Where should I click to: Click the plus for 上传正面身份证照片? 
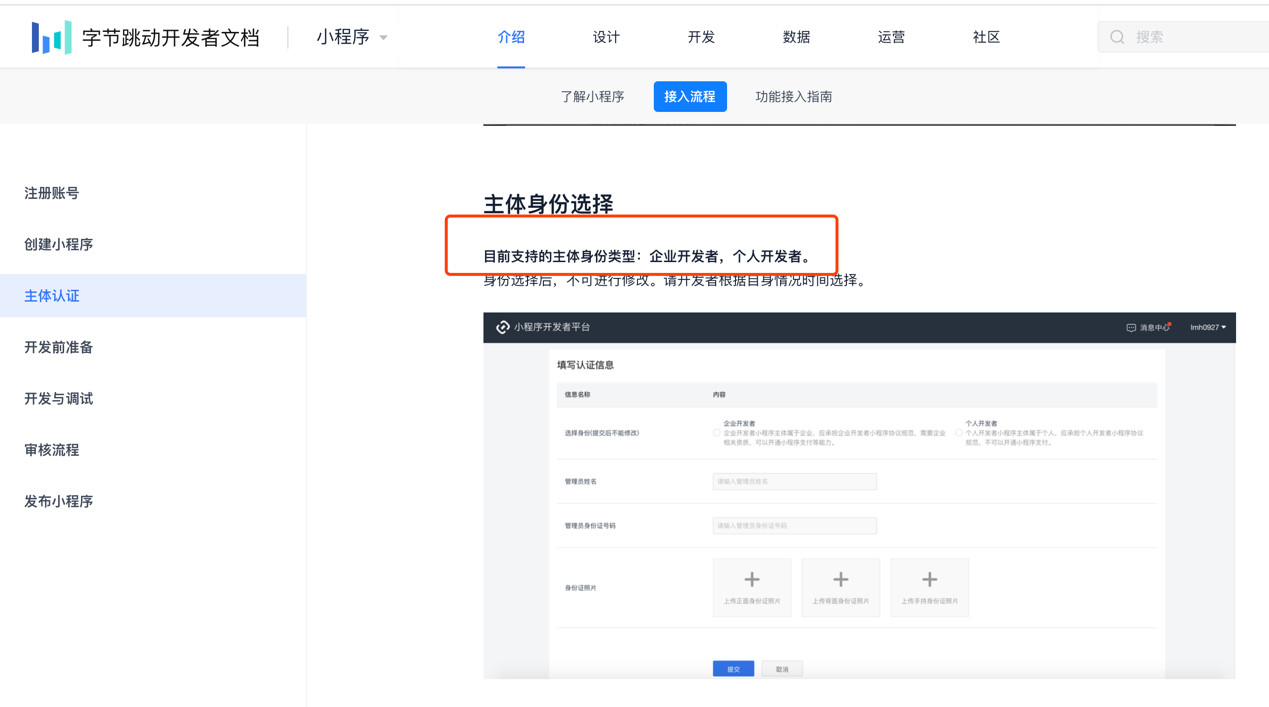[x=752, y=580]
